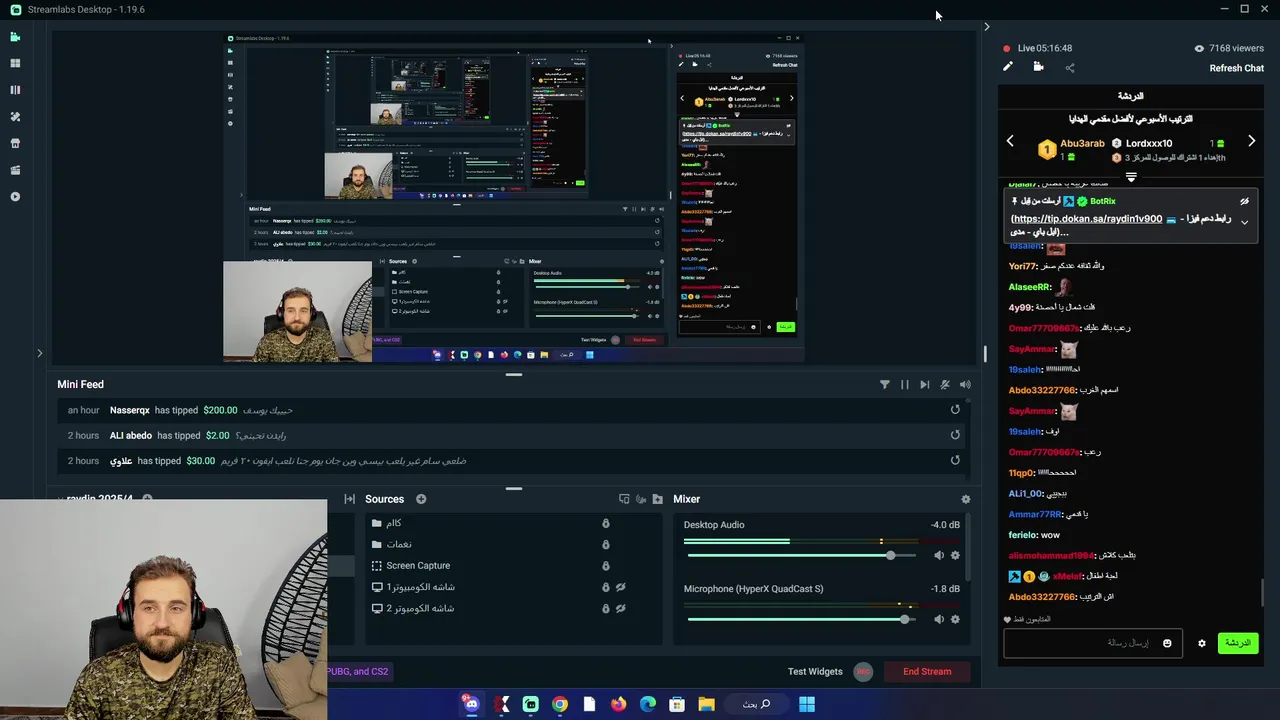The image size is (1280, 720).
Task: Click the audio source icon in the Sources header
Action: (x=641, y=499)
